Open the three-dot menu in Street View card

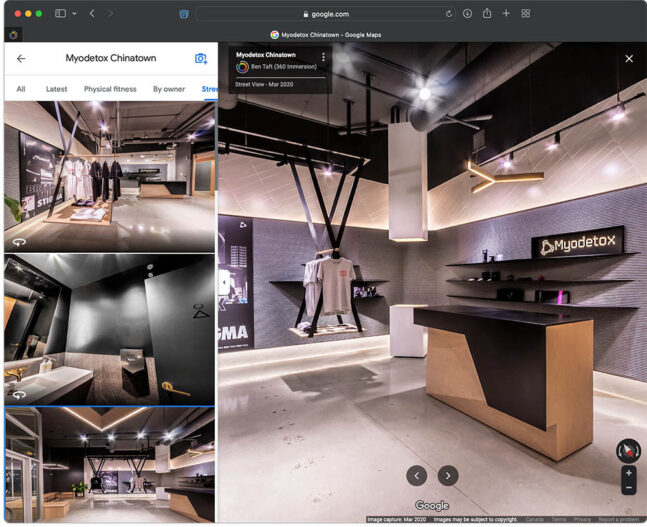click(323, 57)
